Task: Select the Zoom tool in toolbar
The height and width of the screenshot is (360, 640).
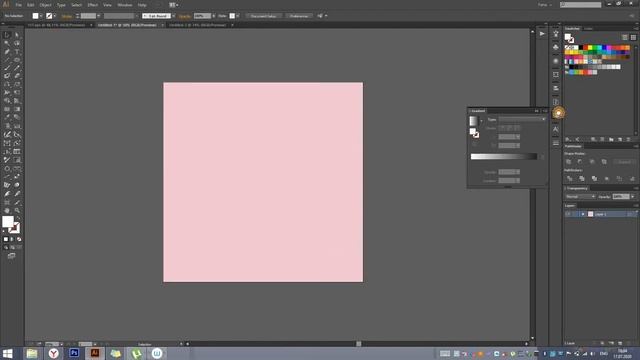Action: pyautogui.click(x=17, y=211)
